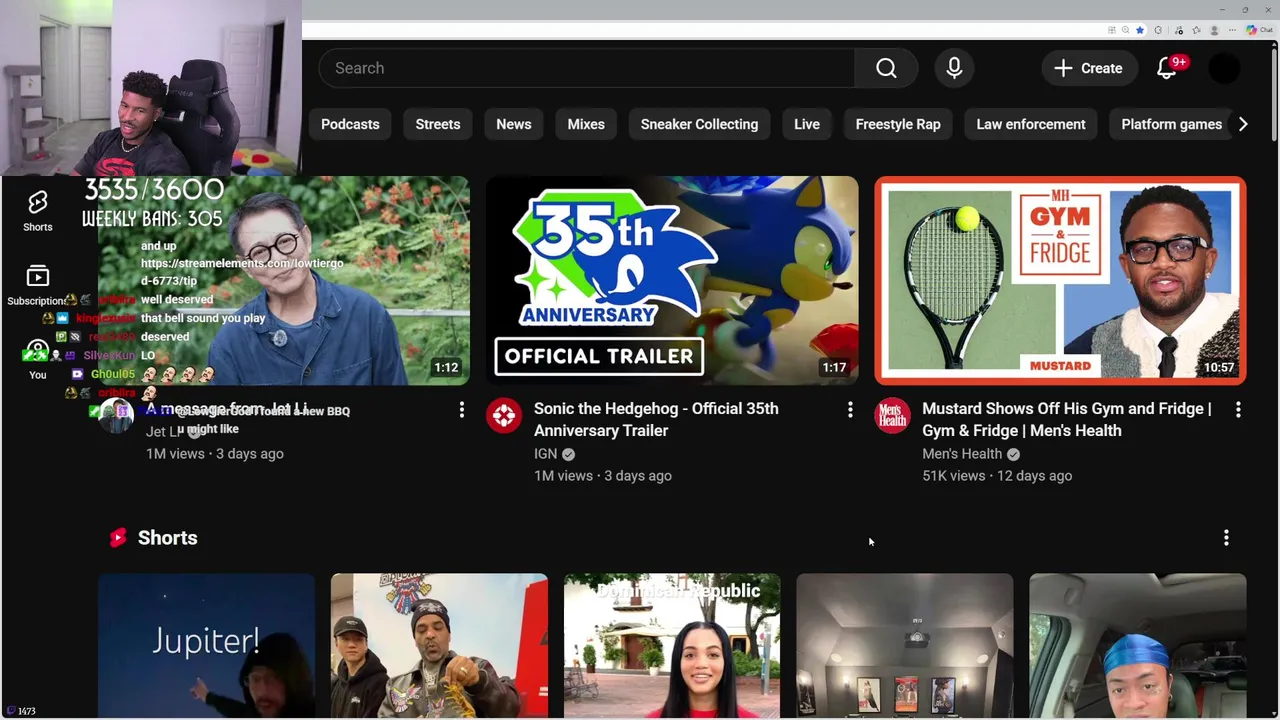Open Shorts in the sidebar

pos(38,211)
